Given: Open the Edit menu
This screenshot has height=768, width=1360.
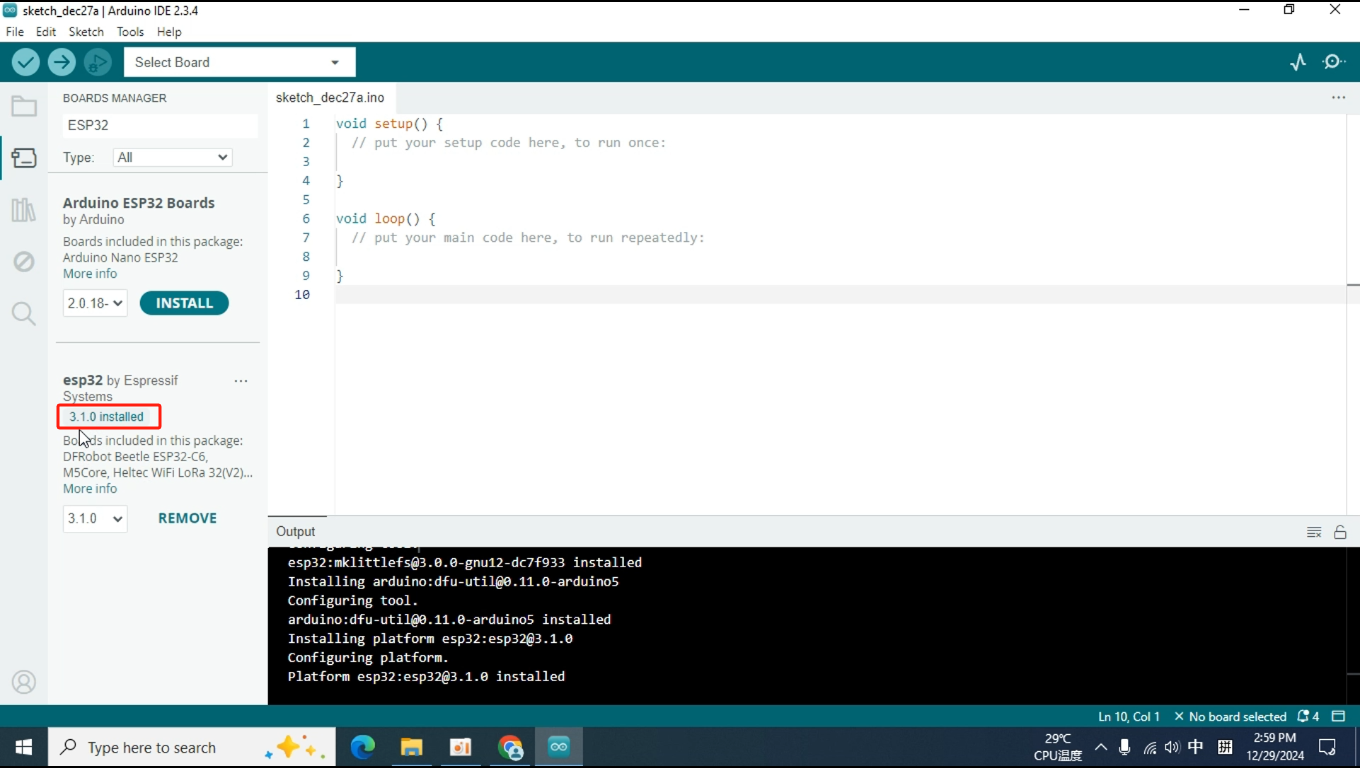Looking at the screenshot, I should 46,32.
